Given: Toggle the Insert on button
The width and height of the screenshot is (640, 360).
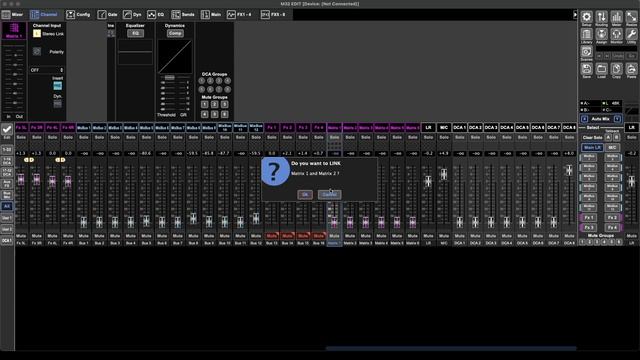Looking at the screenshot, I should tap(58, 86).
